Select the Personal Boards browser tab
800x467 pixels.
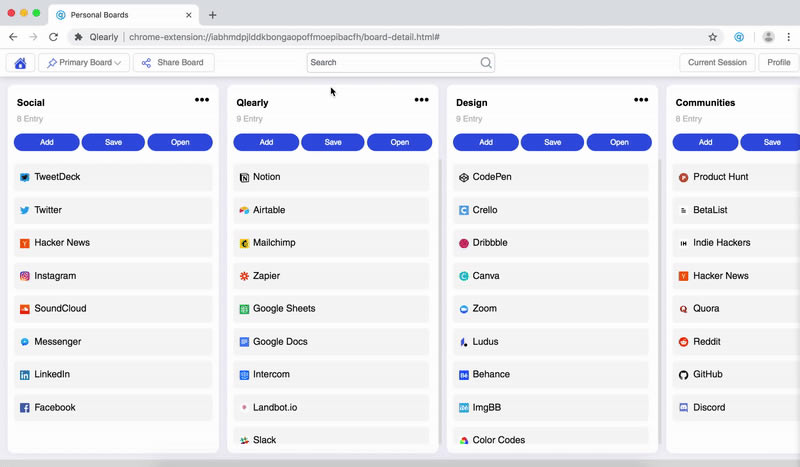[x=122, y=15]
